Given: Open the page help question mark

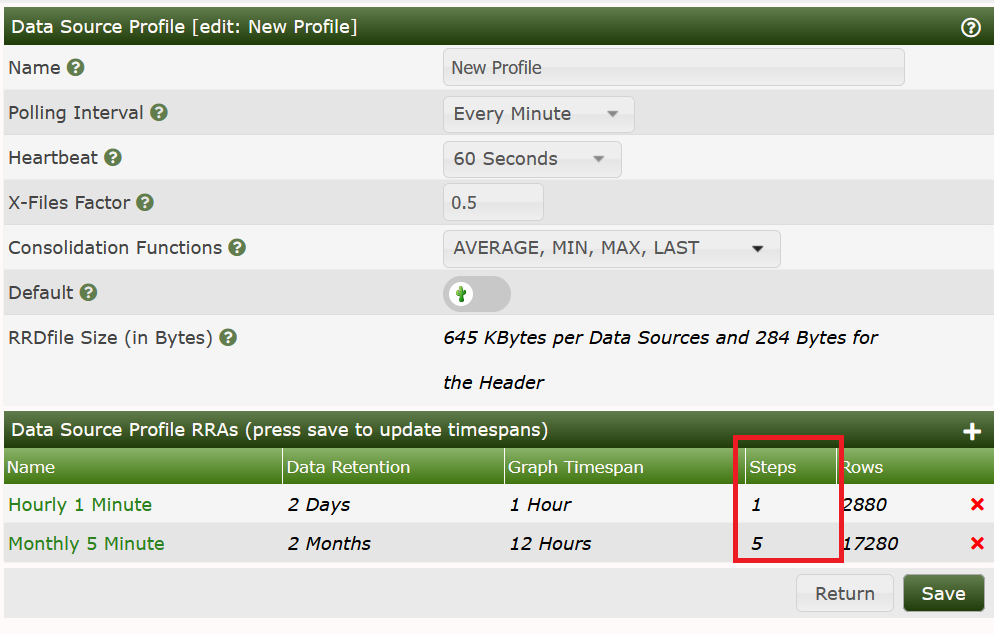Looking at the screenshot, I should pyautogui.click(x=970, y=27).
